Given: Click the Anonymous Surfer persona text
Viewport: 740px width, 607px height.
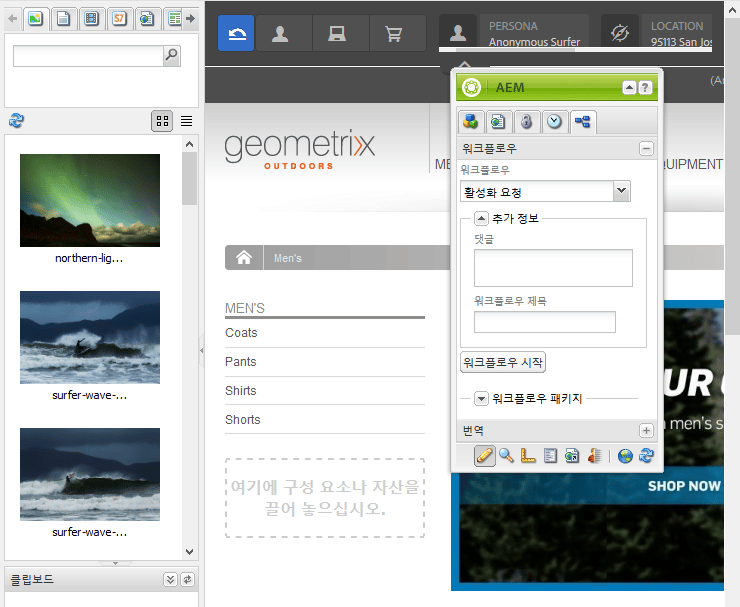Looking at the screenshot, I should tap(534, 42).
